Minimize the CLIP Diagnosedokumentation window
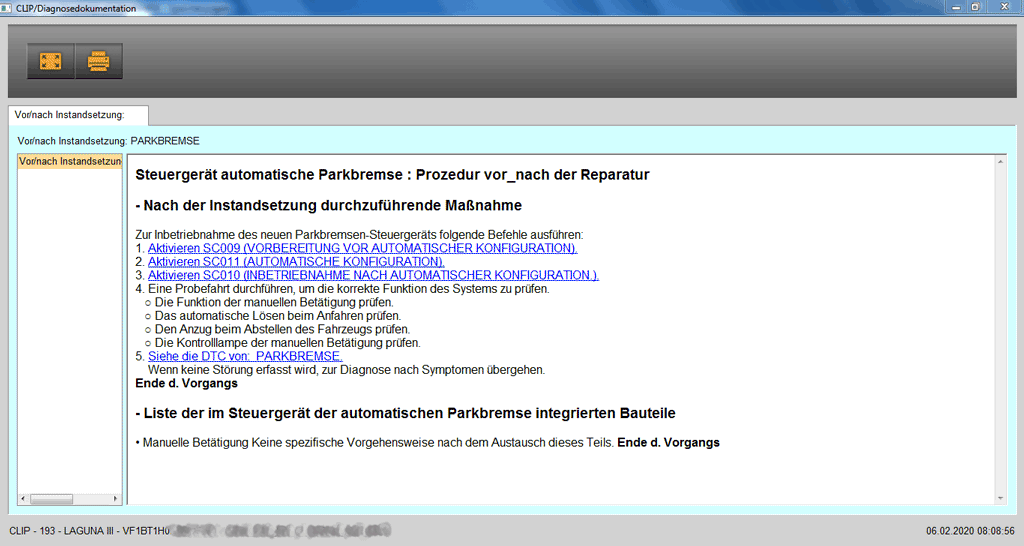The height and width of the screenshot is (546, 1024). click(x=951, y=7)
